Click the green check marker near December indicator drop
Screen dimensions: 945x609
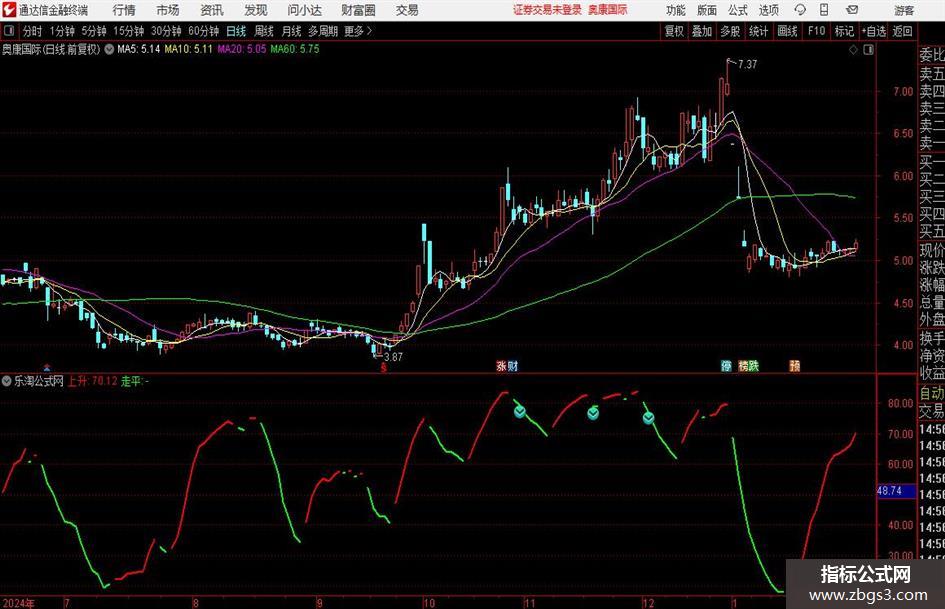648,418
